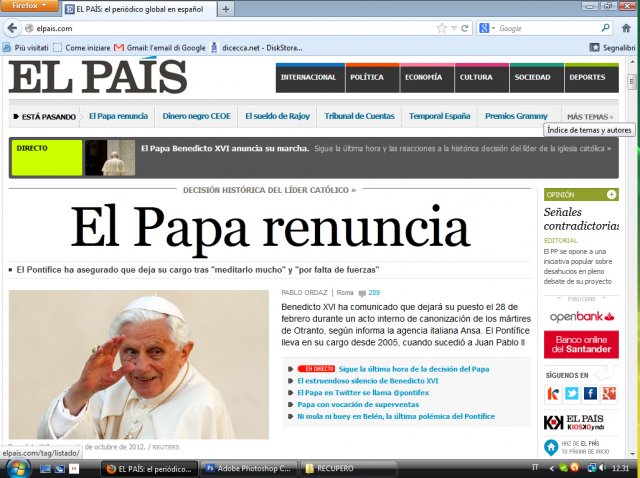The image size is (640, 478).
Task: Open the dicecca.net DiskStora bookmark
Action: coord(256,48)
